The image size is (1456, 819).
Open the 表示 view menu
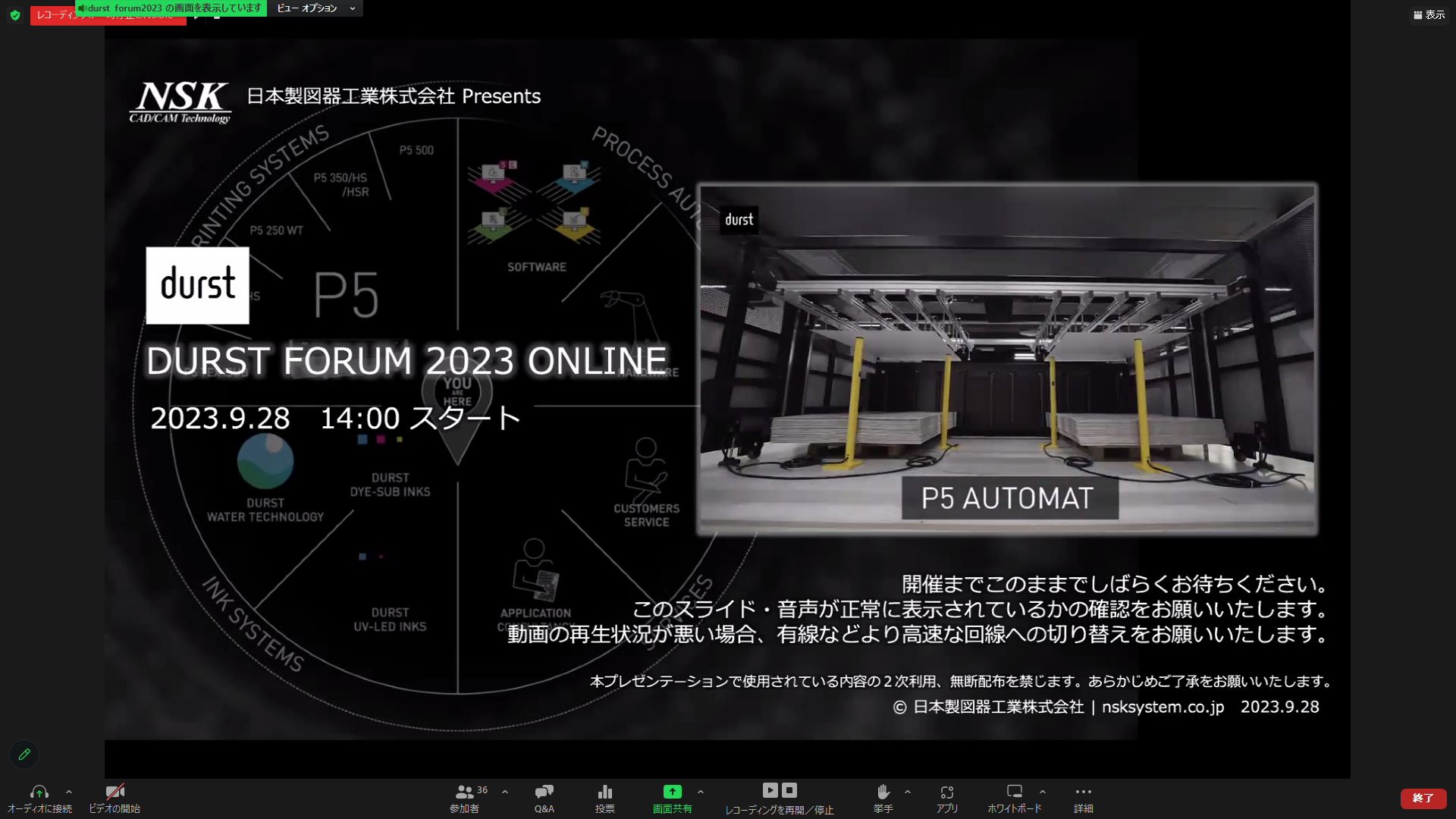coord(1429,14)
